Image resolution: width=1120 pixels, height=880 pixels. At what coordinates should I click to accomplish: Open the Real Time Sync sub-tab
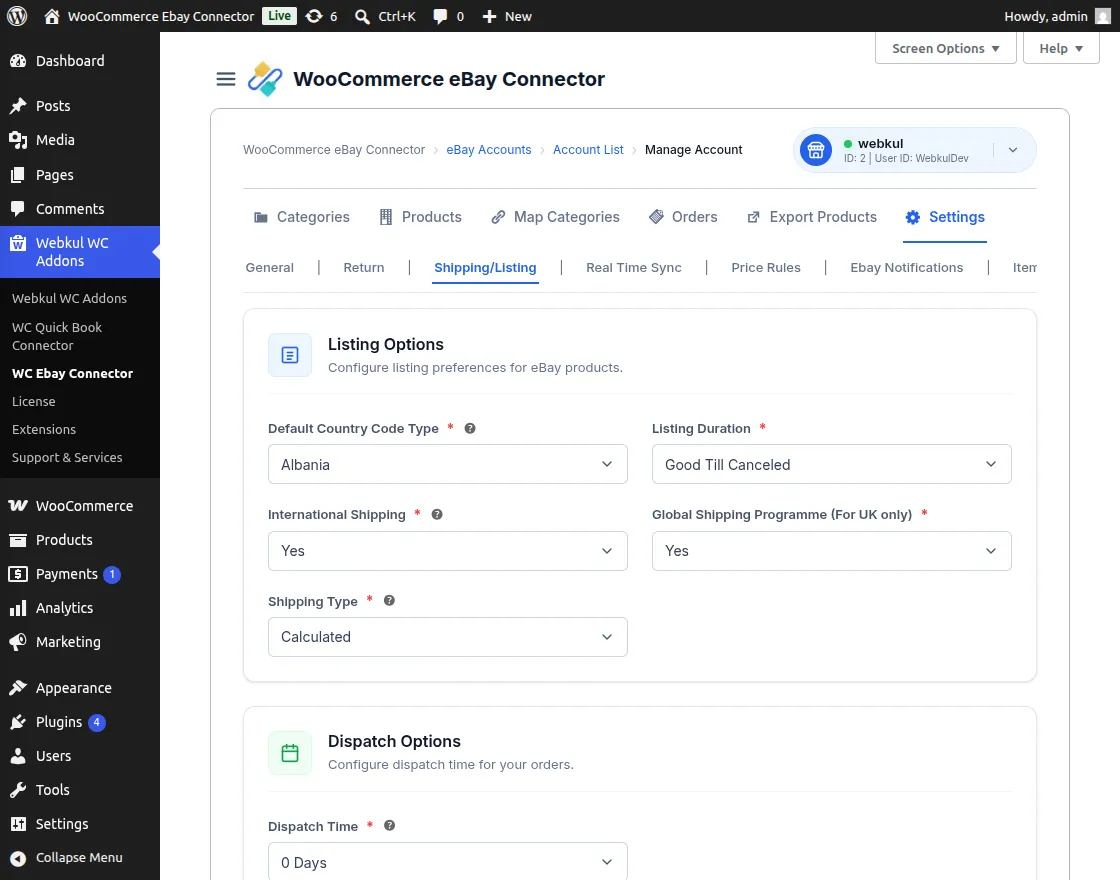click(x=634, y=268)
